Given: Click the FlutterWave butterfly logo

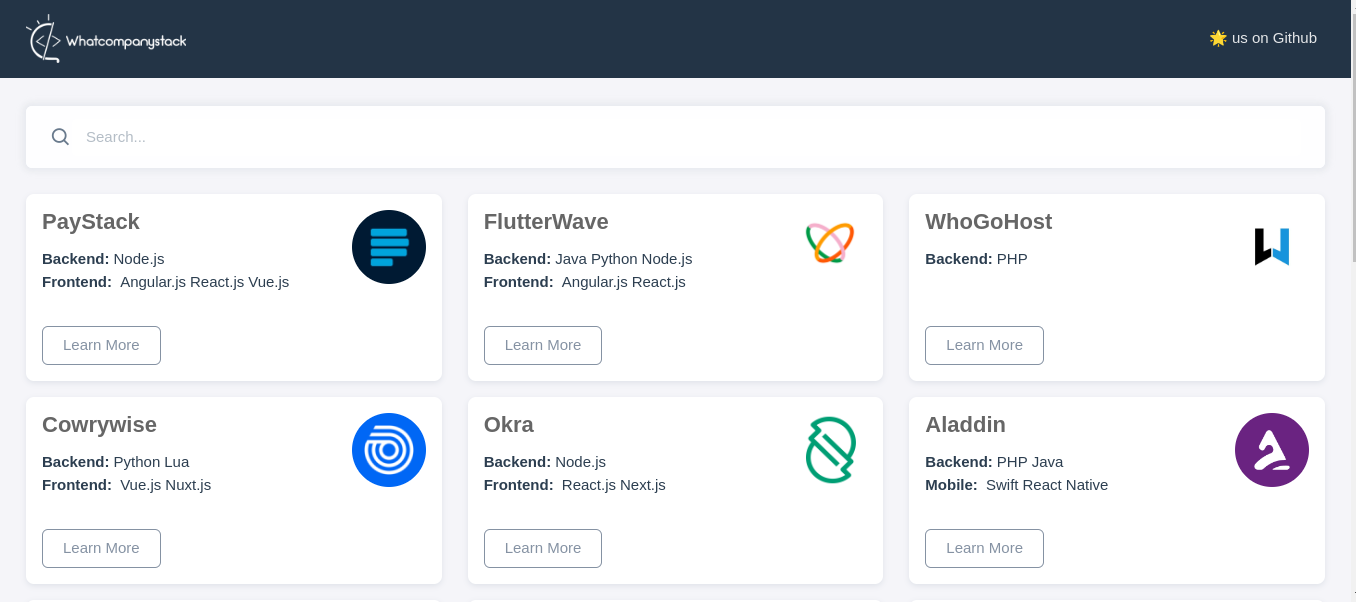Looking at the screenshot, I should [829, 242].
